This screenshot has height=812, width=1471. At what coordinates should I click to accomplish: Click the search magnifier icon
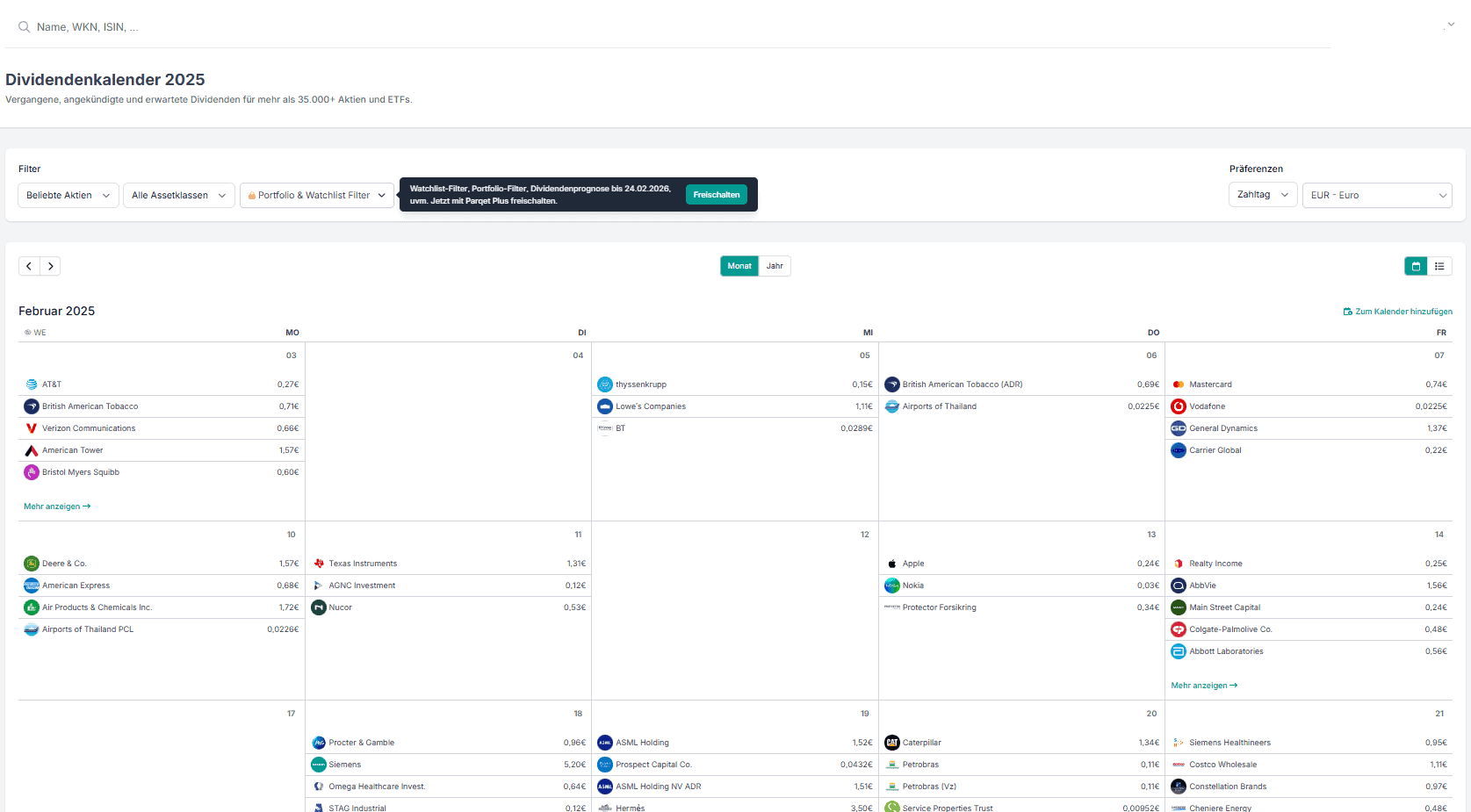point(24,27)
